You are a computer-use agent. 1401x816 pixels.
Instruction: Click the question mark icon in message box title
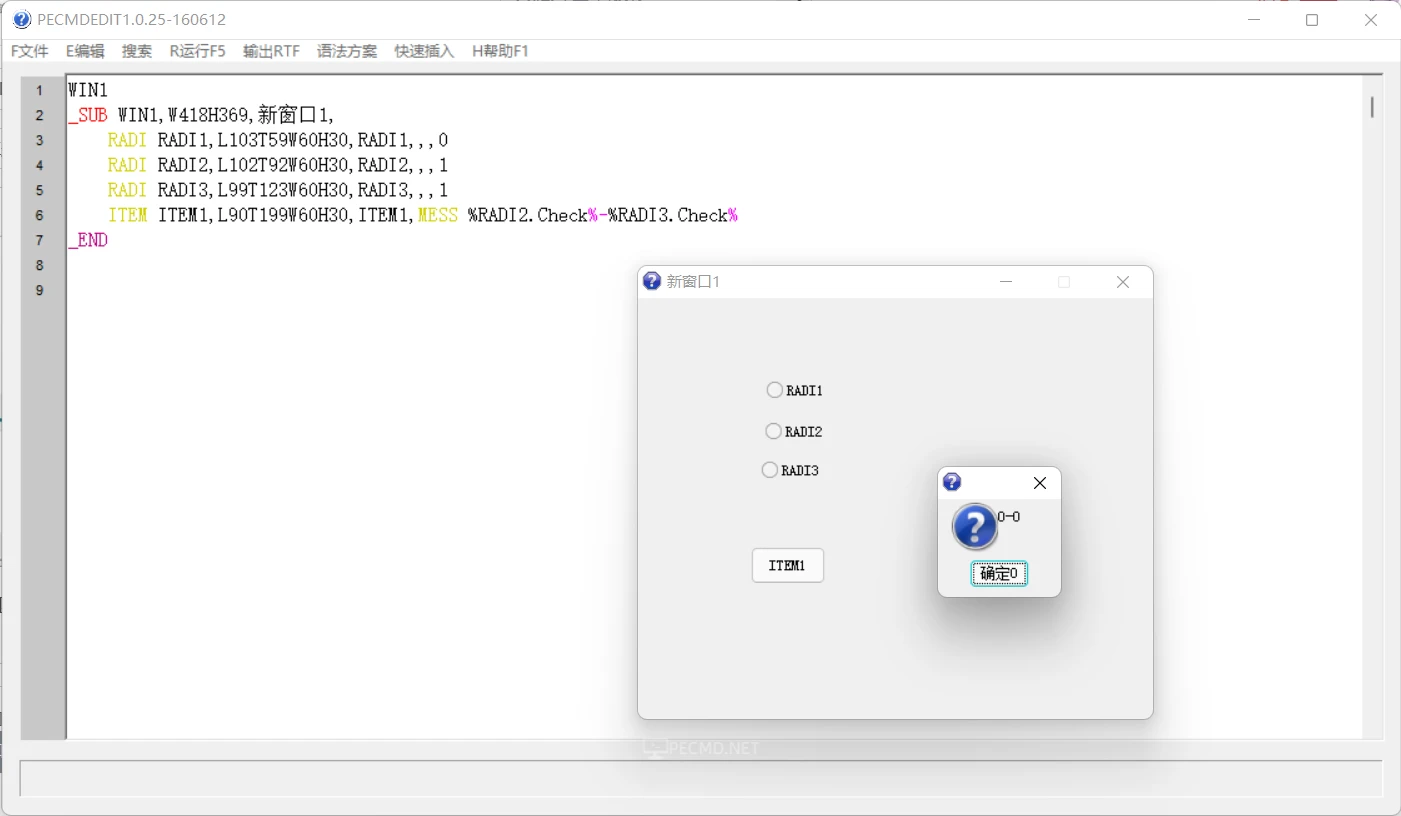(x=952, y=482)
